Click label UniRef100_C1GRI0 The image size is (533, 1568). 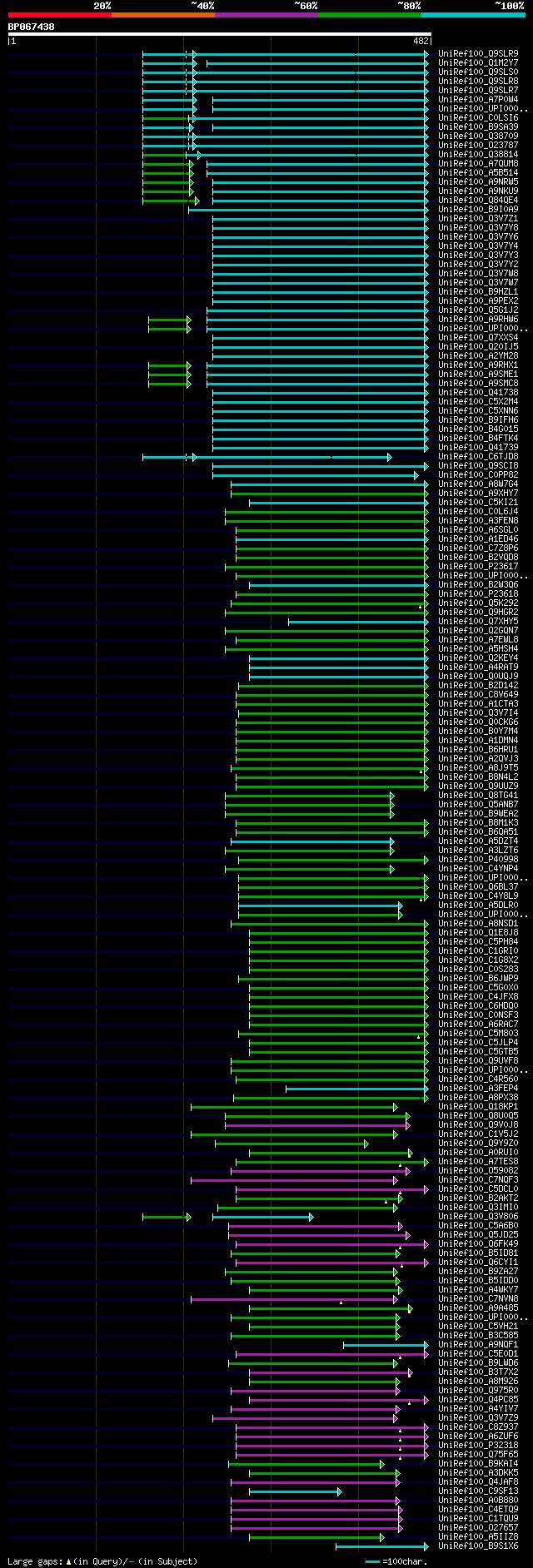[x=478, y=950]
